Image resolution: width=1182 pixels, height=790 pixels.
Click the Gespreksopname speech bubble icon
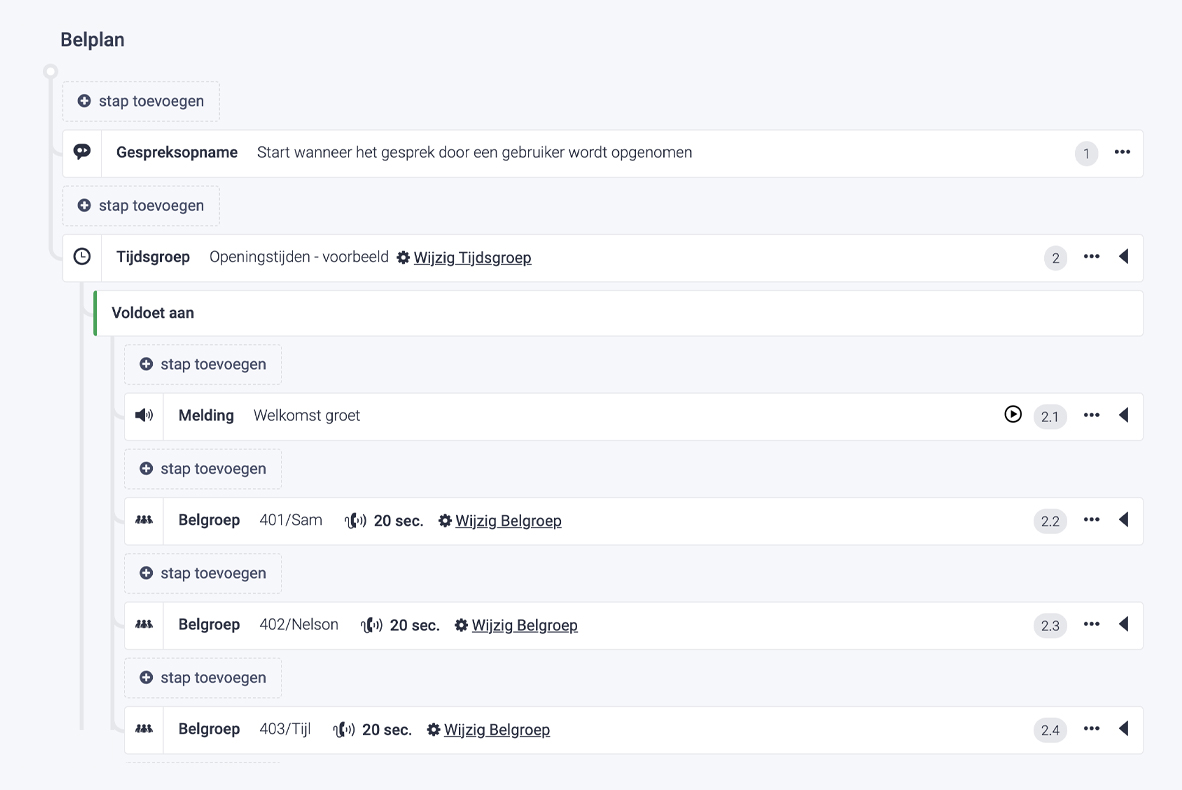point(83,152)
